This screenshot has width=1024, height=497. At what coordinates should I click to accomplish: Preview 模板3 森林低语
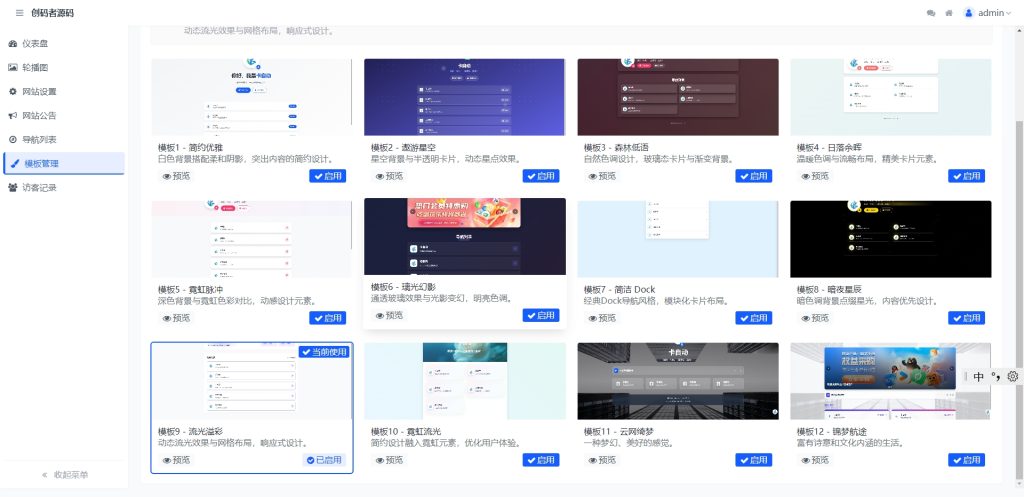[x=602, y=176]
